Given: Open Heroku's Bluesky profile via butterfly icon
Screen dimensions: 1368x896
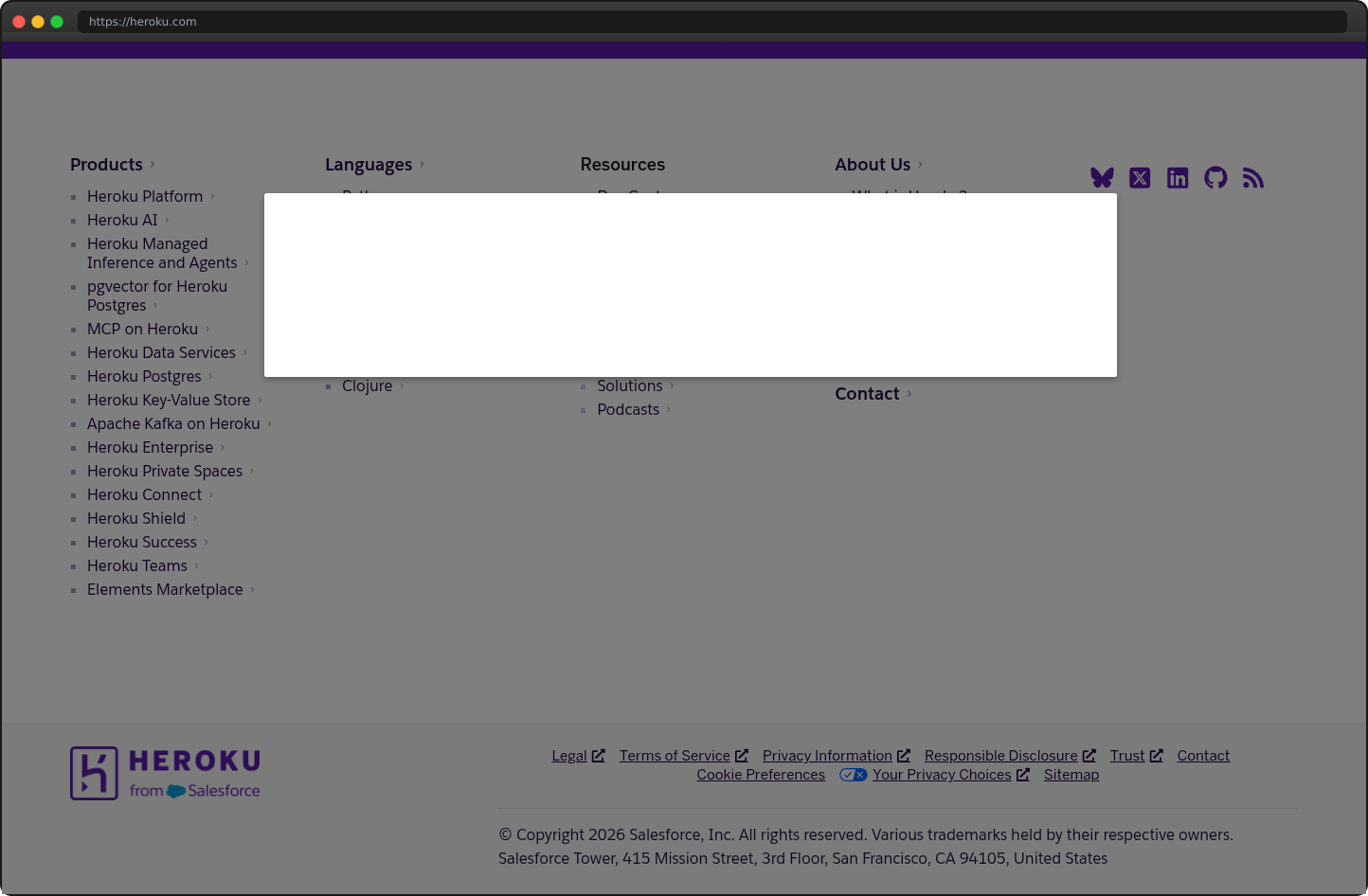Looking at the screenshot, I should click(1102, 177).
